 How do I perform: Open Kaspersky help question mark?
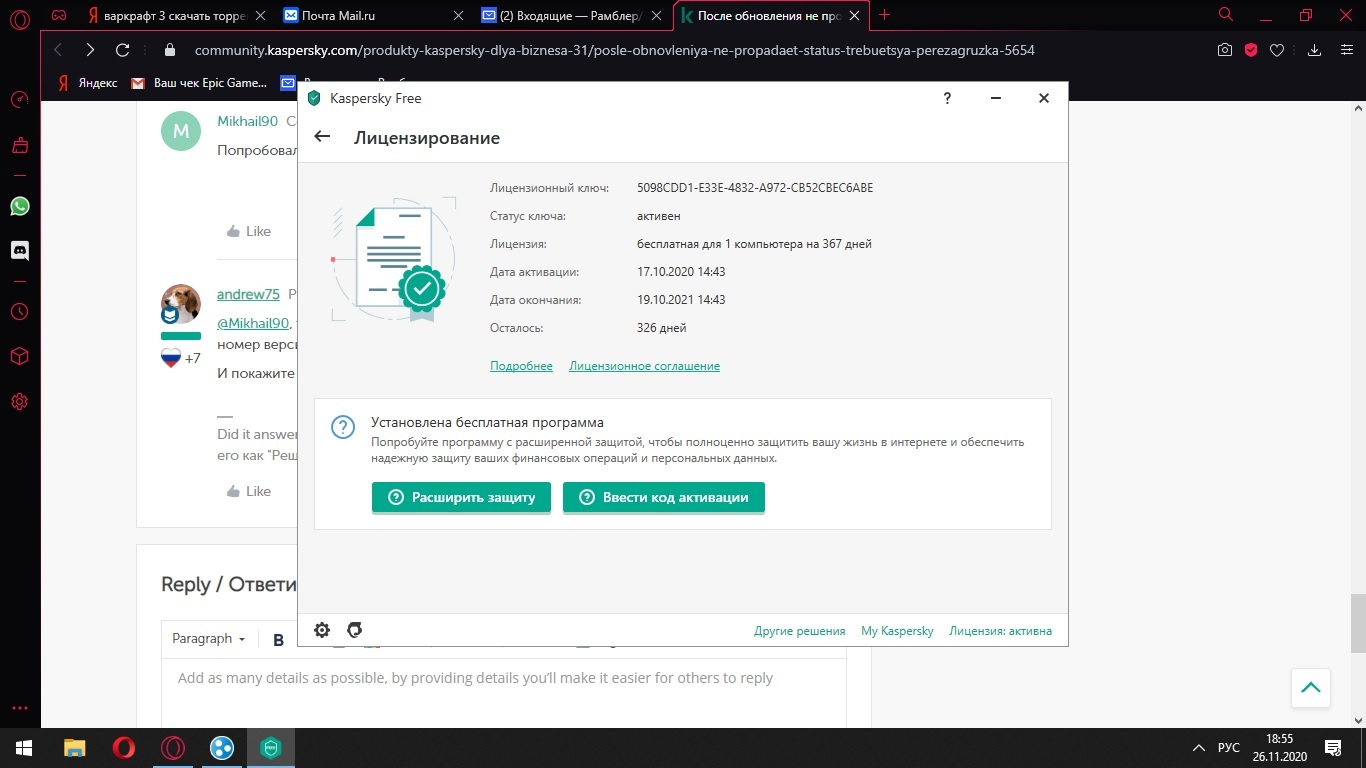[947, 98]
